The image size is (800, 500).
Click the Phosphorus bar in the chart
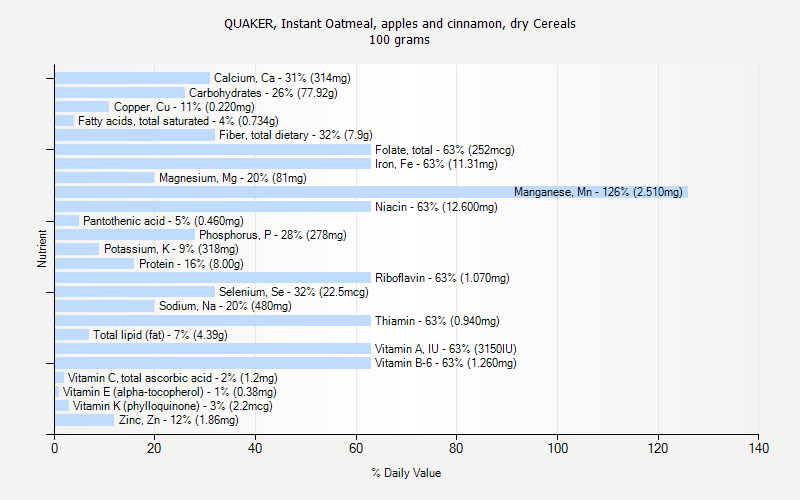[125, 235]
